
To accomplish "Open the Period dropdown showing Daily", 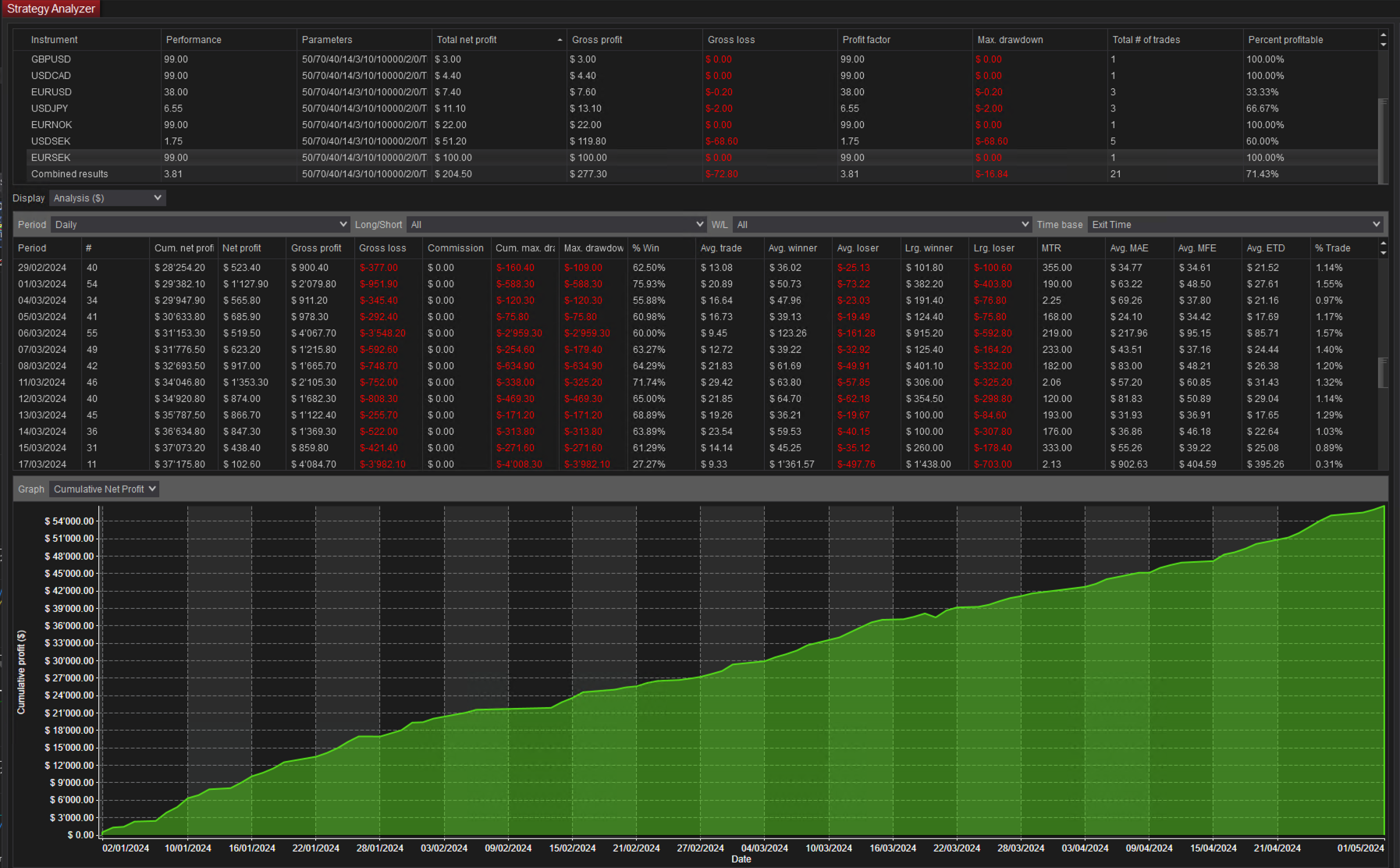I will tap(201, 225).
